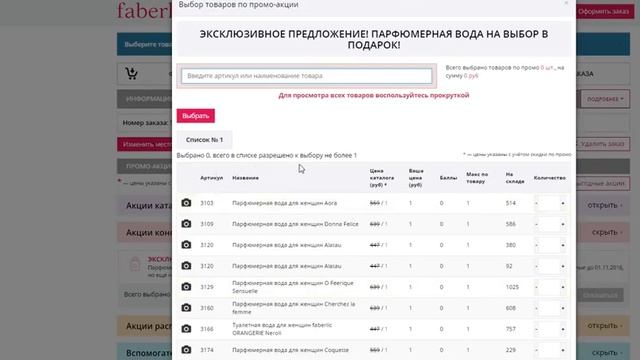Image resolution: width=640 pixels, height=360 pixels.
Task: Click quantity field for Donna Felice
Action: click(x=549, y=224)
